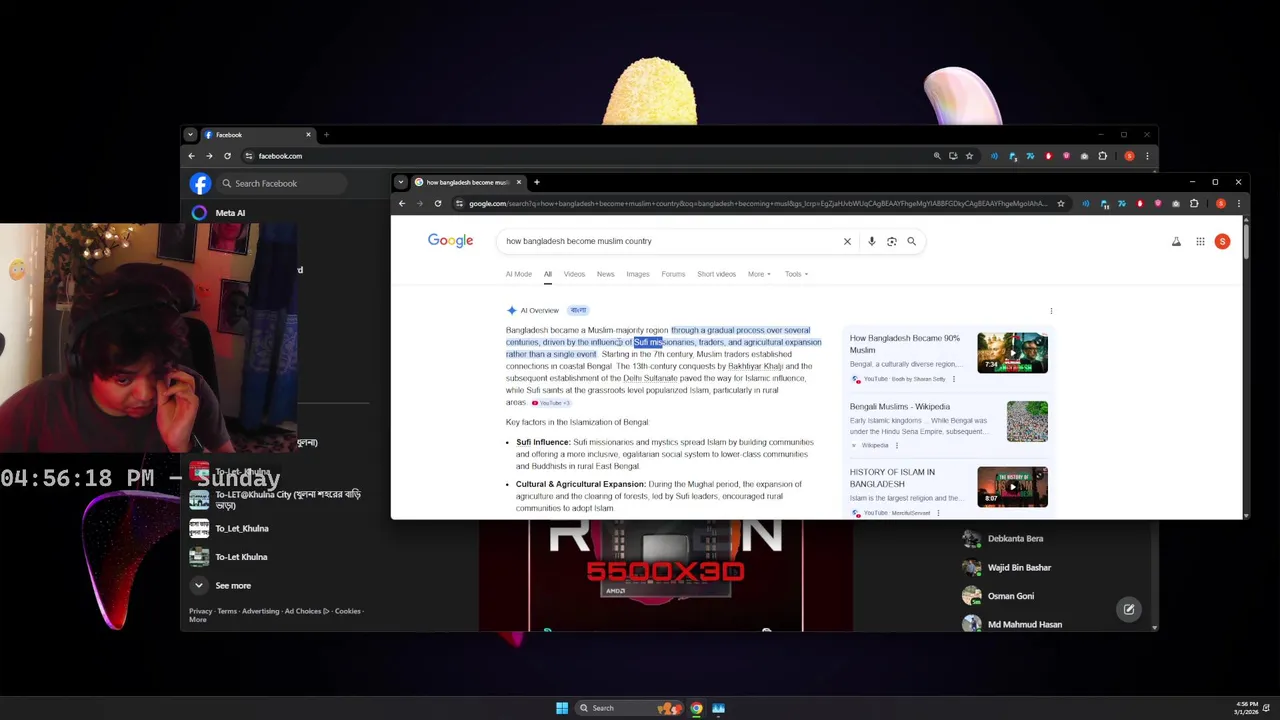Screen dimensions: 1280x720
Task: Switch to Forums results tab
Action: click(x=673, y=274)
